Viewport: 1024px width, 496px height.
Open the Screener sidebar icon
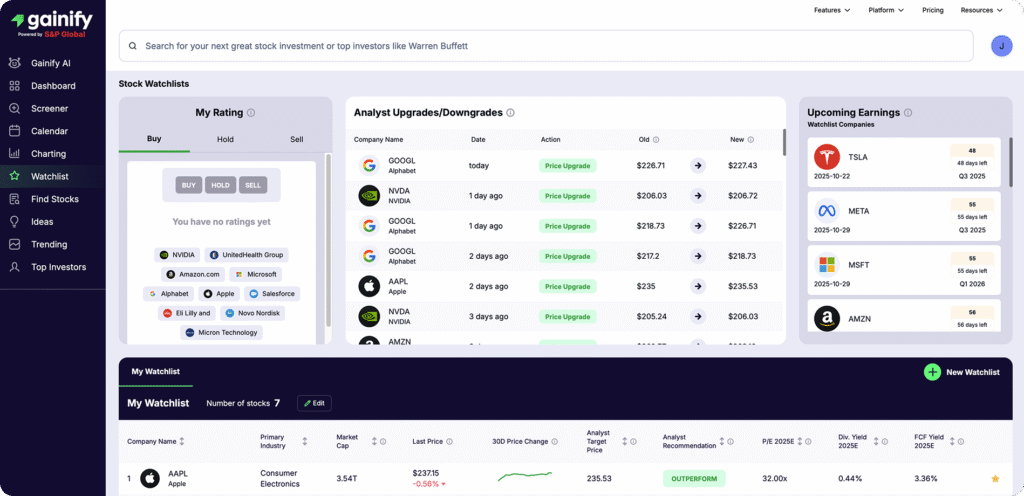point(14,108)
